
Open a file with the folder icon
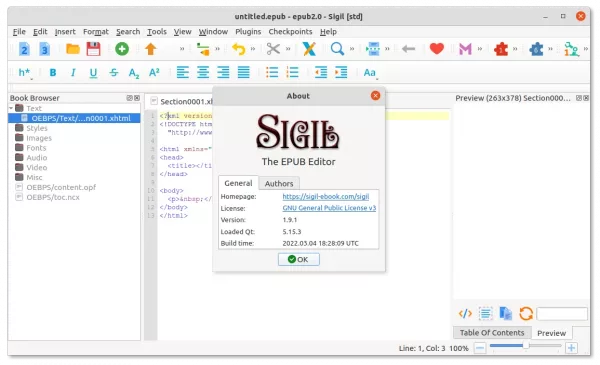[73, 49]
